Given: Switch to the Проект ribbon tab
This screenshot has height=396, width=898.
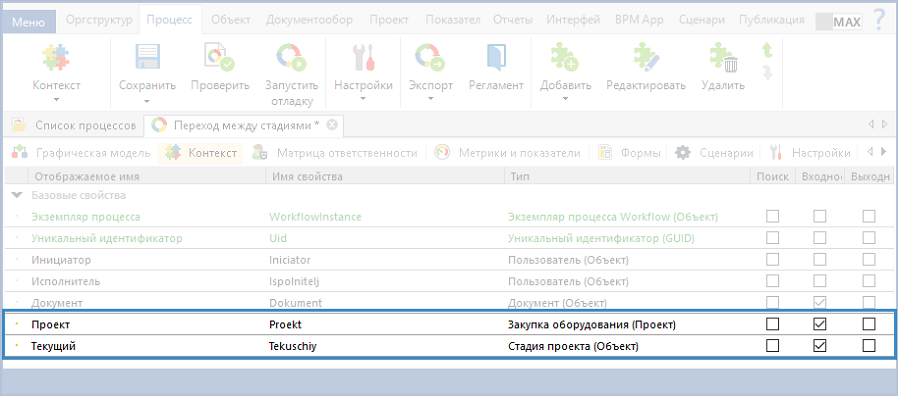Looking at the screenshot, I should coord(389,20).
